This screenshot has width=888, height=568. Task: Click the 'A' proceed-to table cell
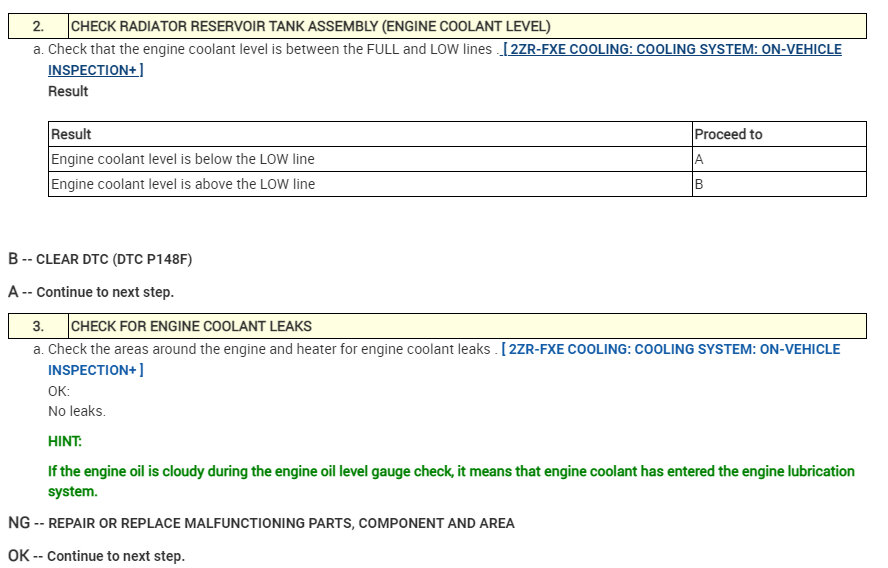click(779, 159)
